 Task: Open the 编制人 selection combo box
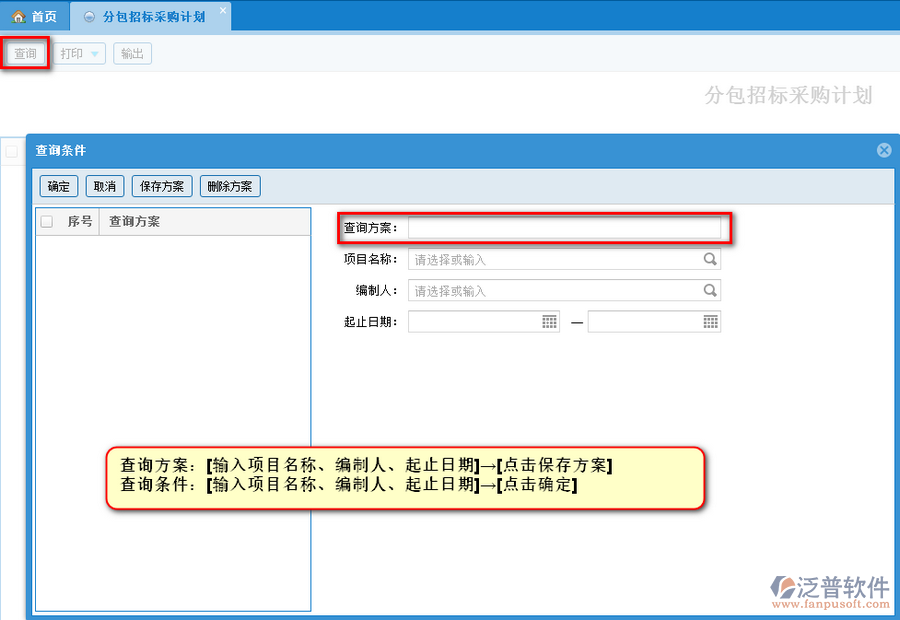point(555,291)
